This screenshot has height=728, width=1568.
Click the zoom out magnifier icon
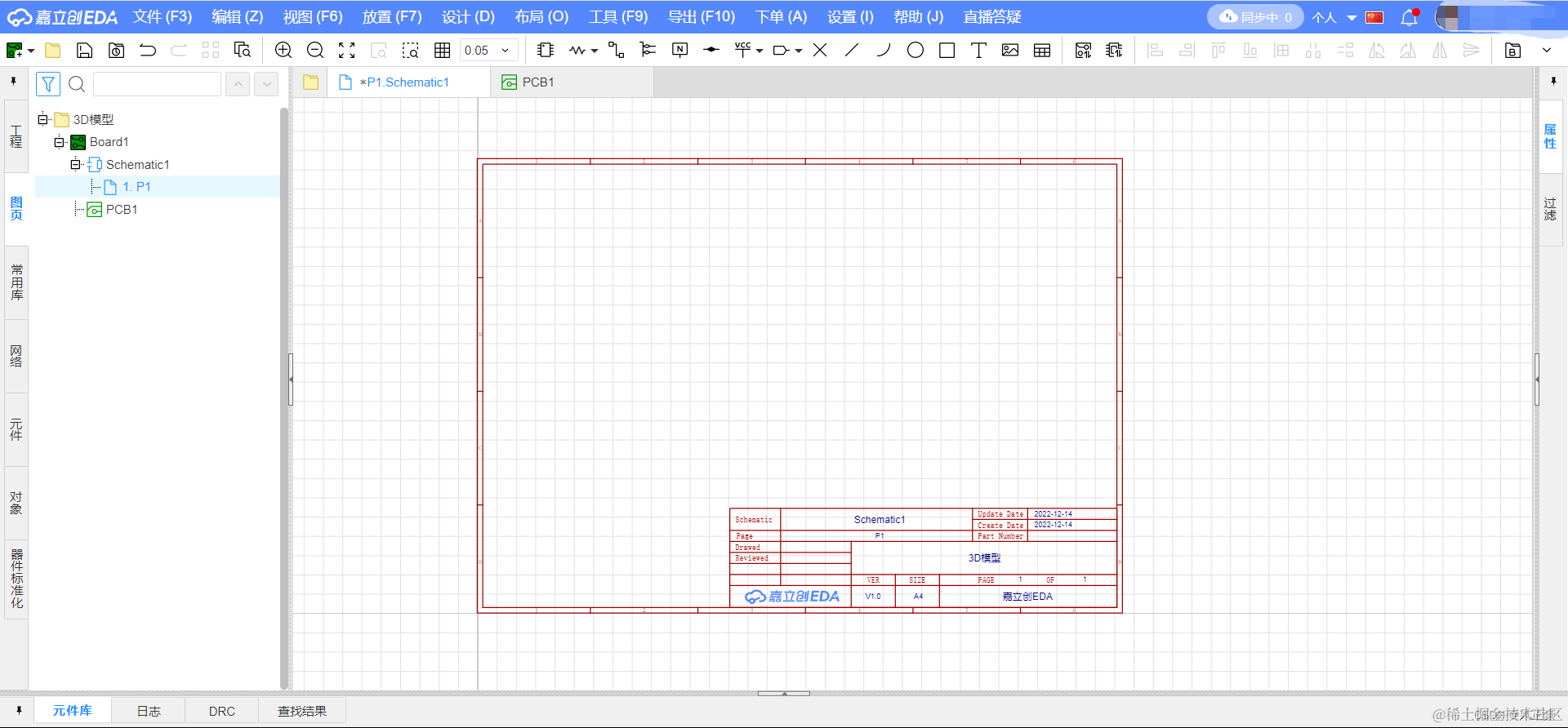(315, 51)
